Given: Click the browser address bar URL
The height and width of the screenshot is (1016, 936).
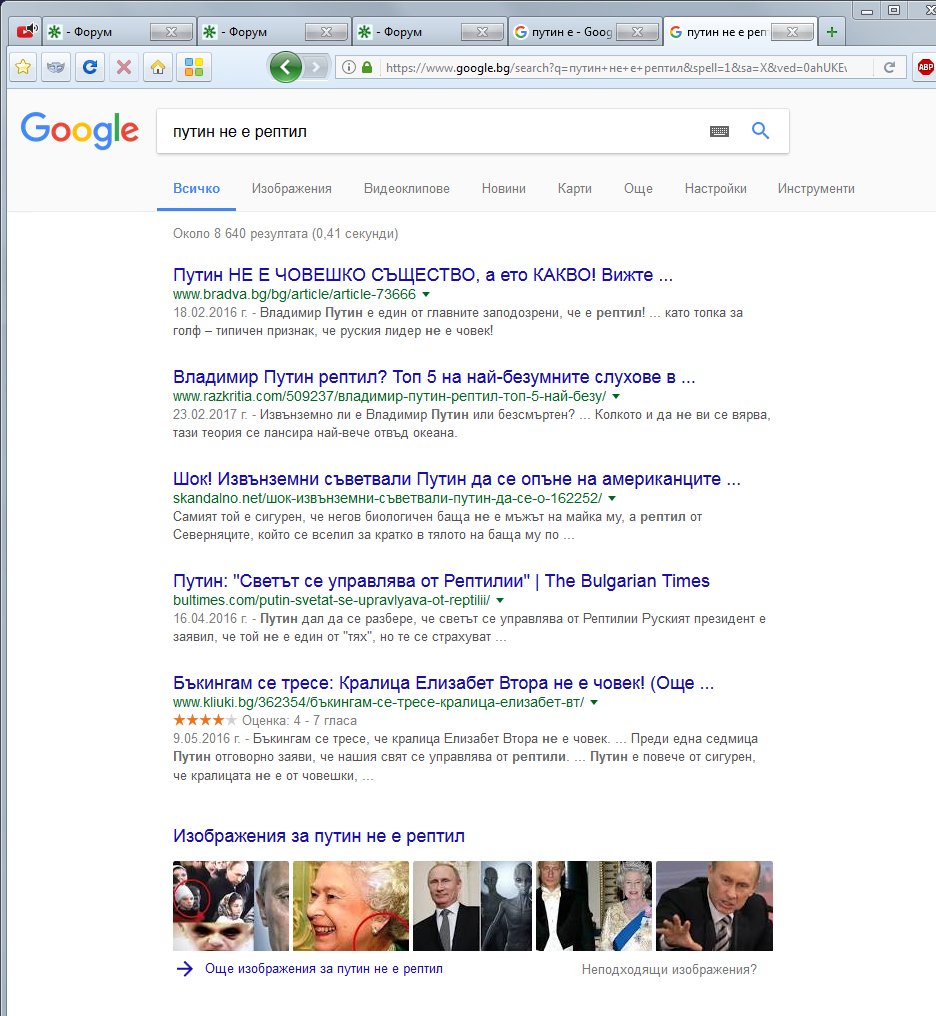Looking at the screenshot, I should coord(615,67).
